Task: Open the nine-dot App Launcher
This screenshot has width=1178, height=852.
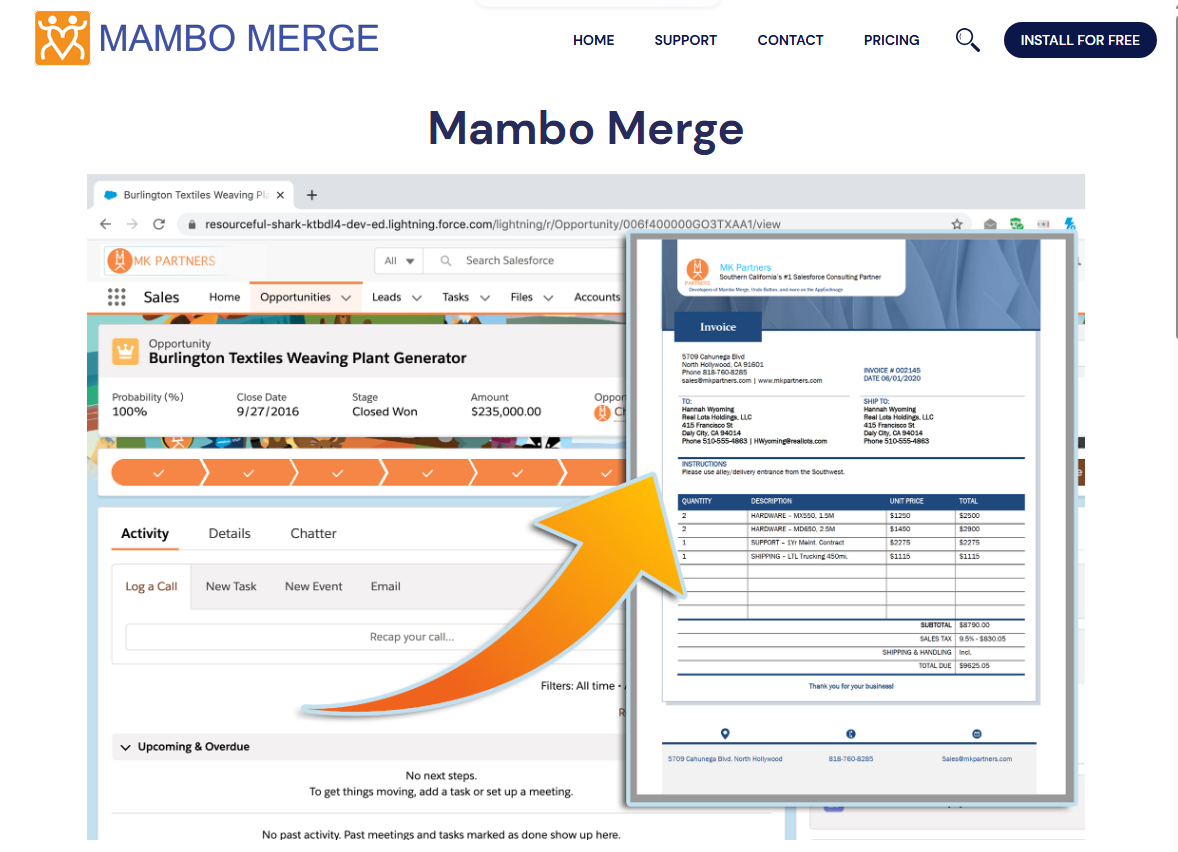Action: pos(116,297)
